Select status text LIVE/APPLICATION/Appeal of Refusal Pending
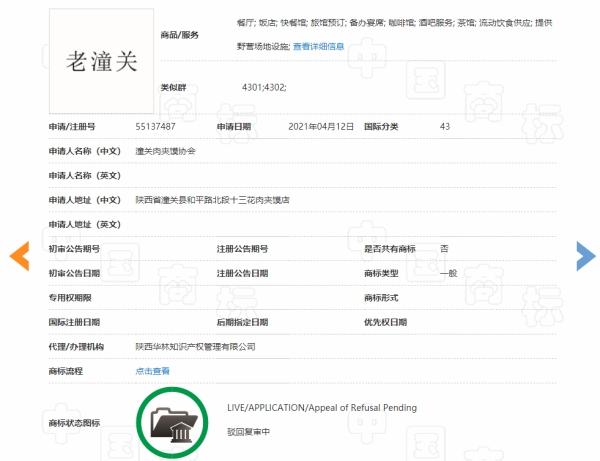Image resolution: width=600 pixels, height=461 pixels. pos(322,408)
